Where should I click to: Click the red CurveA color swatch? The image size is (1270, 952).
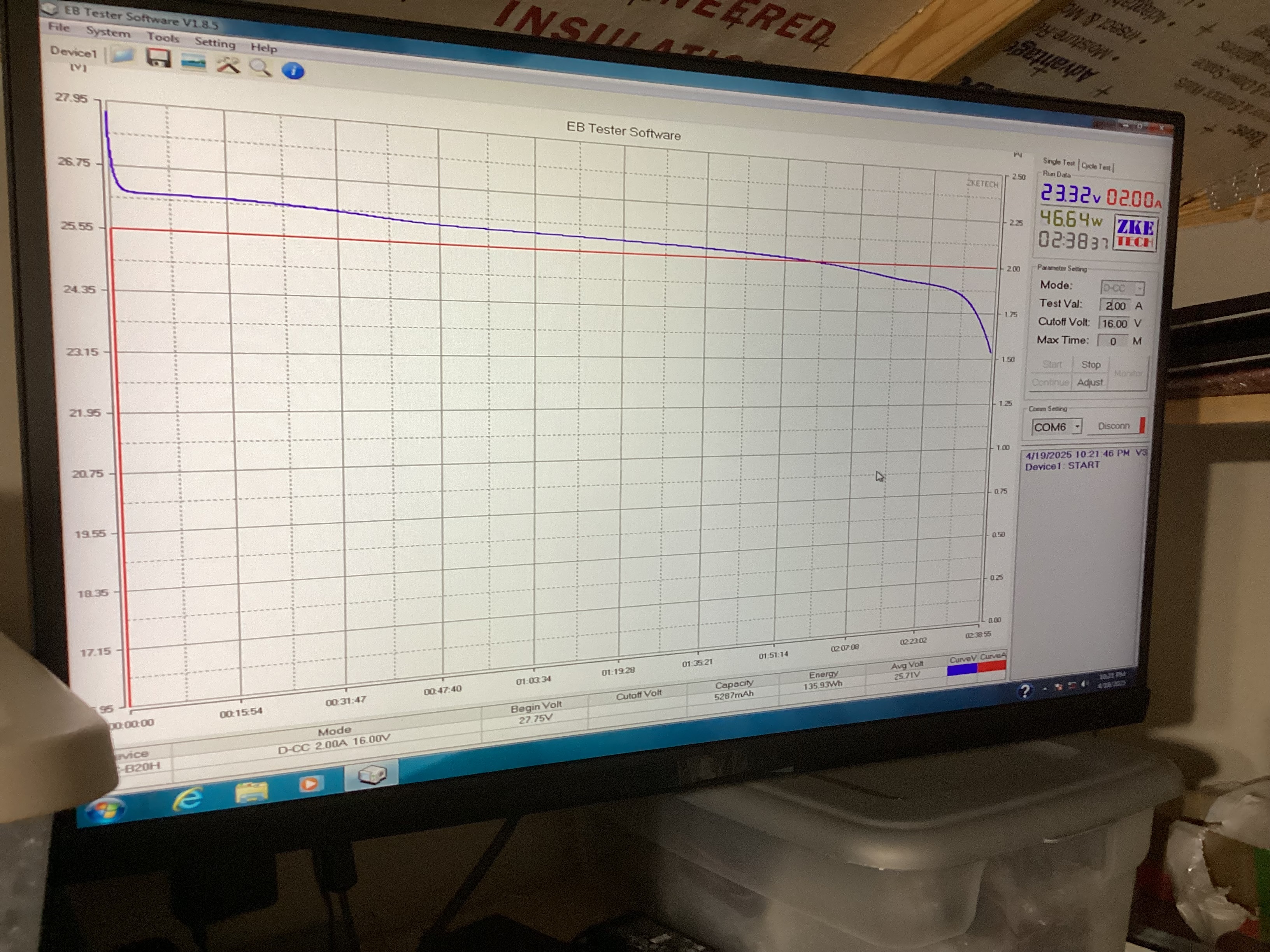[992, 666]
